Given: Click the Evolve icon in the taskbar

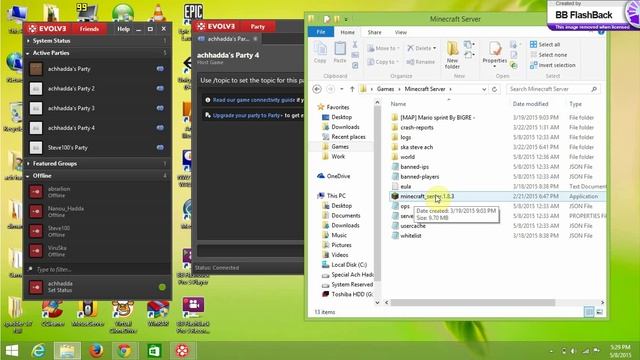Looking at the screenshot, I should 182,351.
